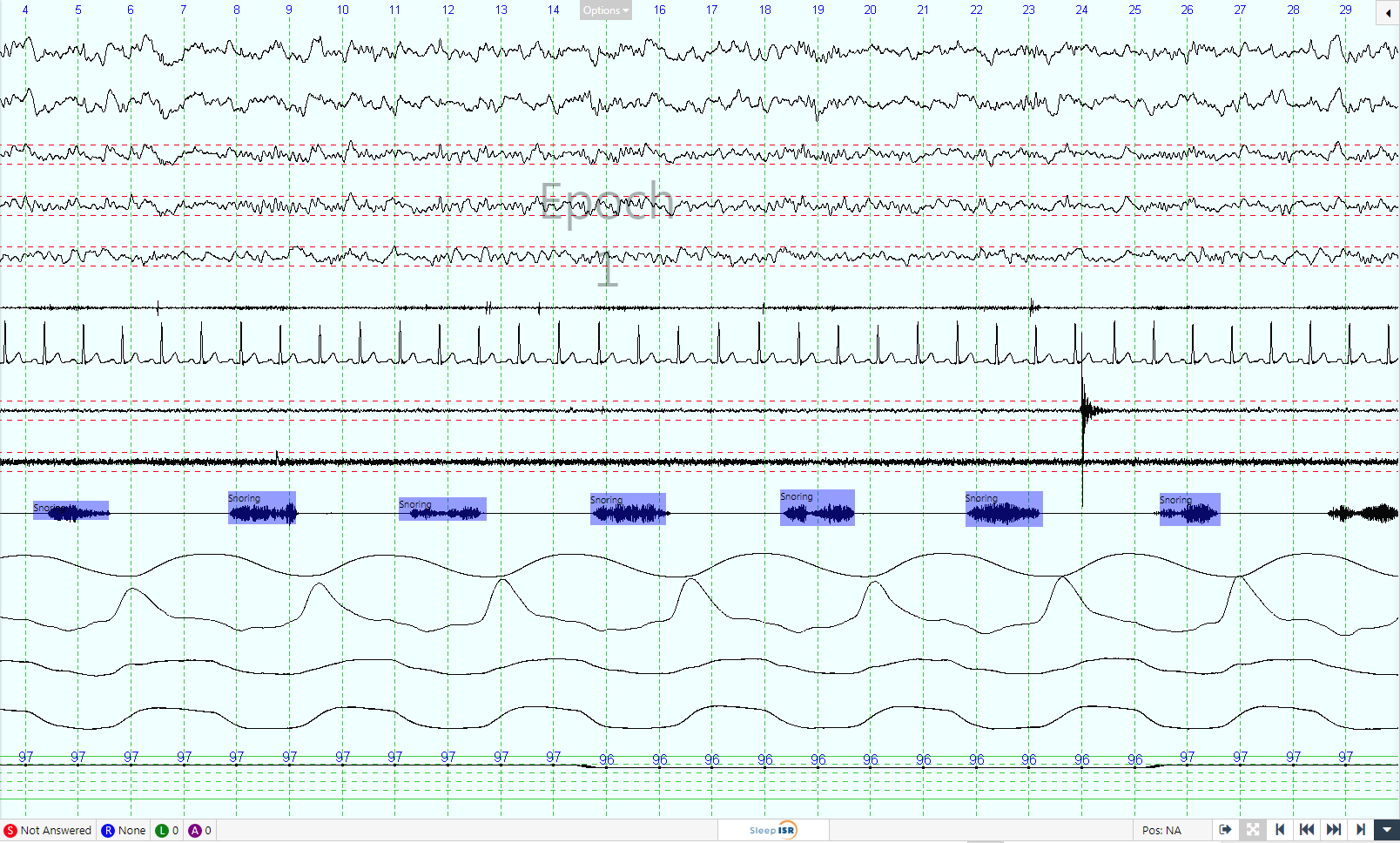Click the green L counter icon
The height and width of the screenshot is (843, 1400).
click(162, 831)
